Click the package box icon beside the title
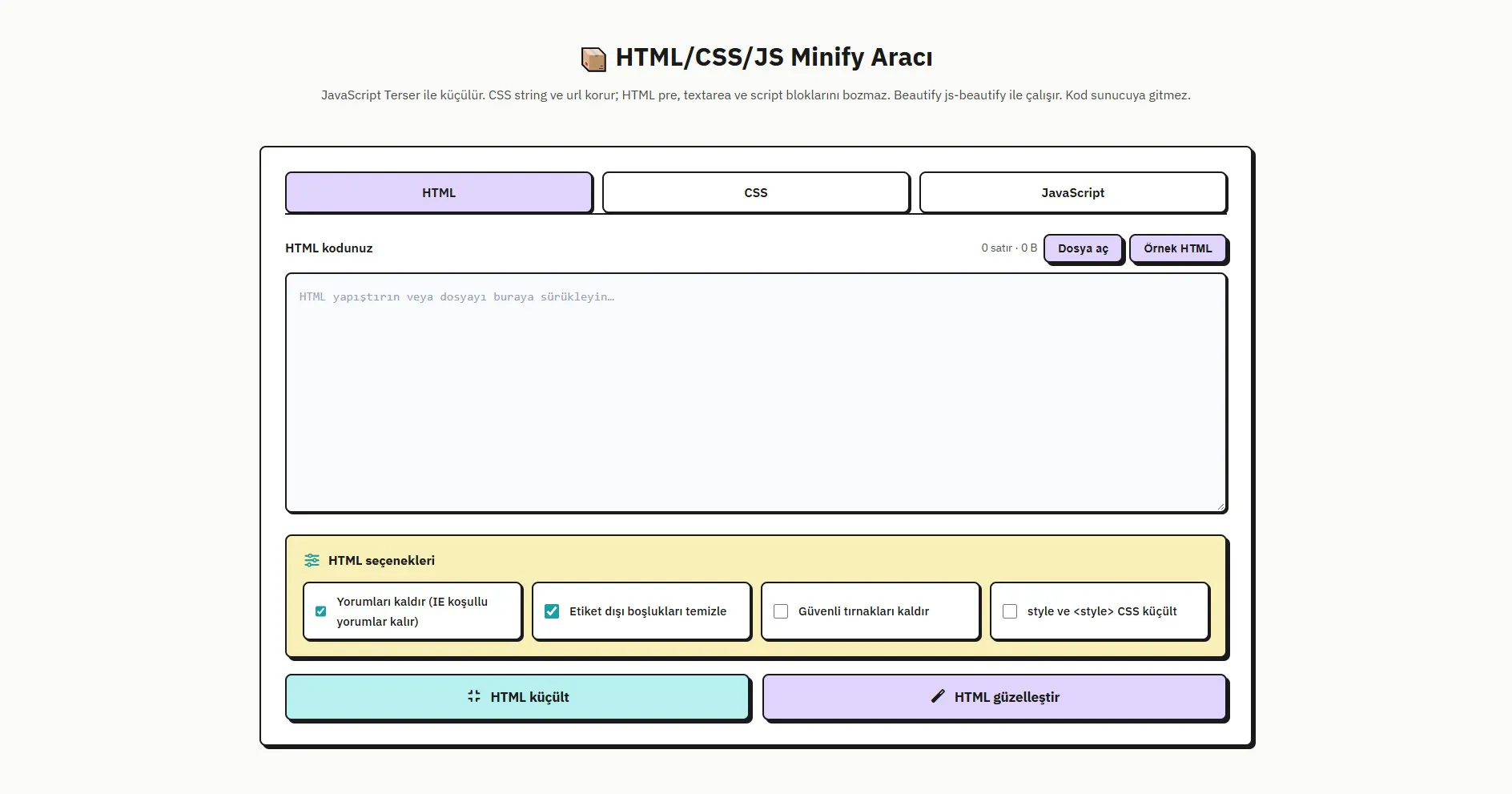Image resolution: width=1512 pixels, height=794 pixels. tap(593, 58)
